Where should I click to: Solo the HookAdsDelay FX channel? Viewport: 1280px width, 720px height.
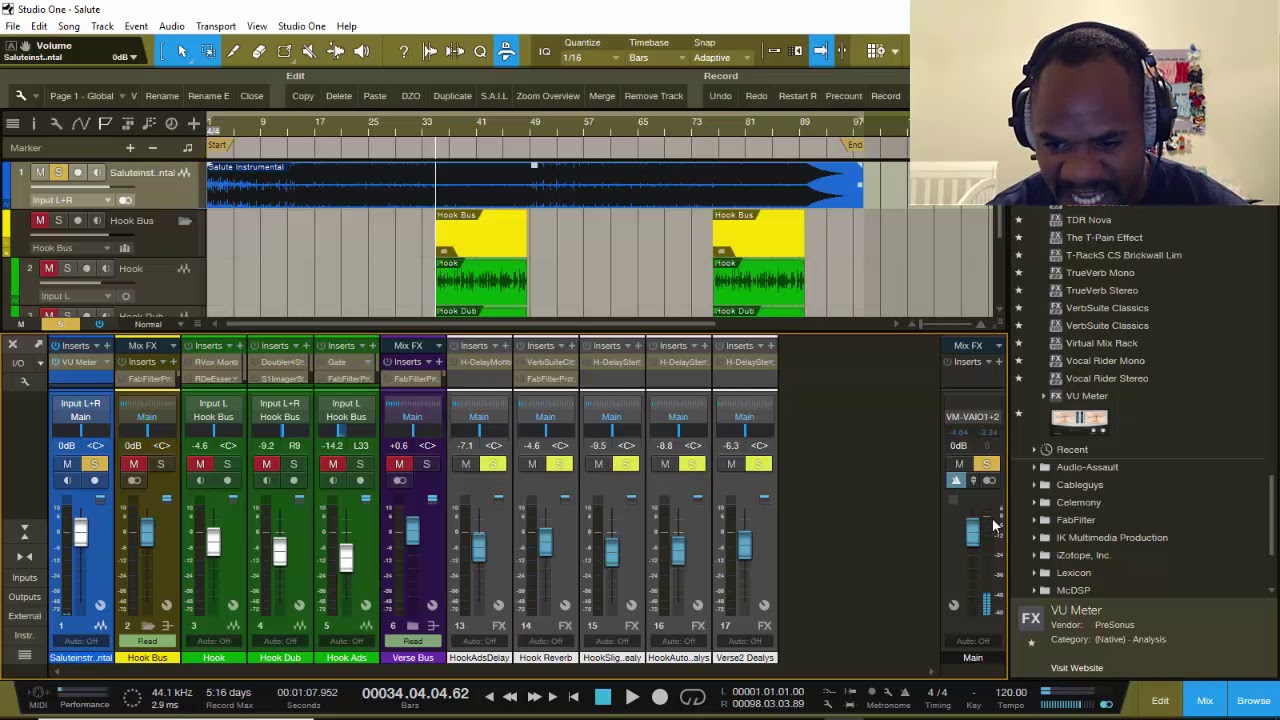(x=492, y=464)
